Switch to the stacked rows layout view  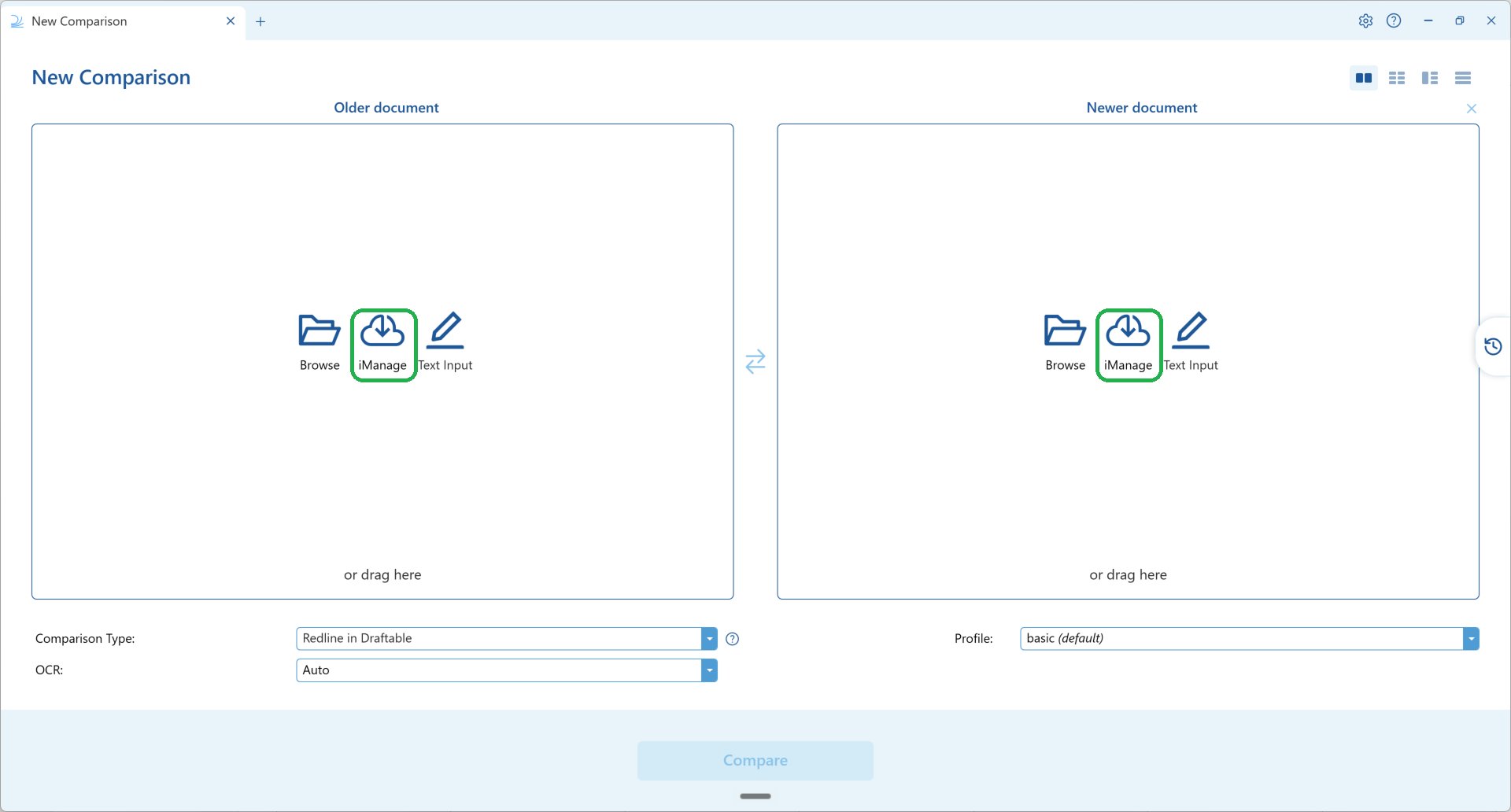point(1463,78)
